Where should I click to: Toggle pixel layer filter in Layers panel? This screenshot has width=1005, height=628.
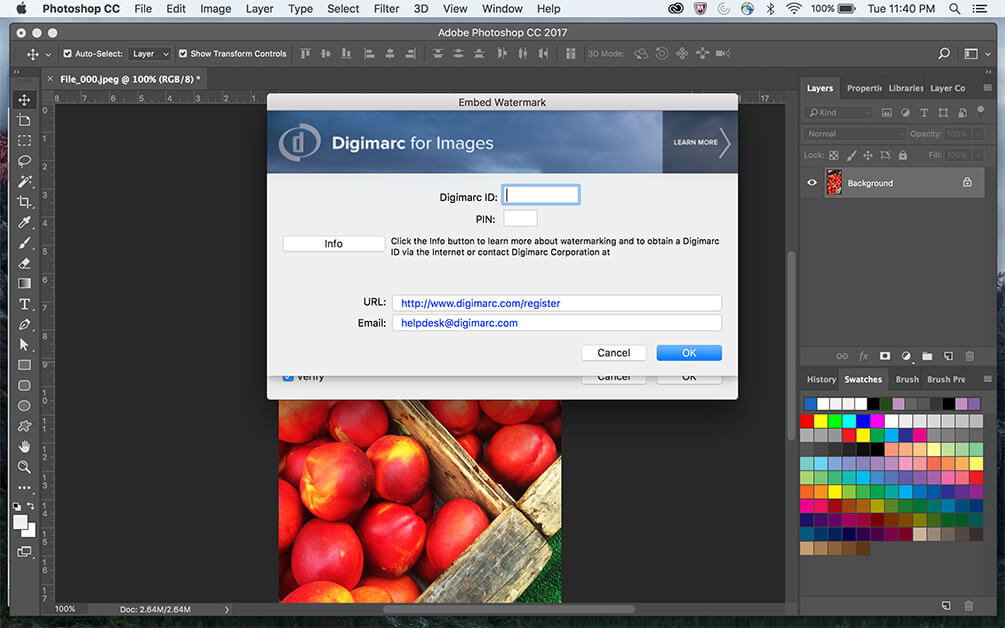[886, 113]
